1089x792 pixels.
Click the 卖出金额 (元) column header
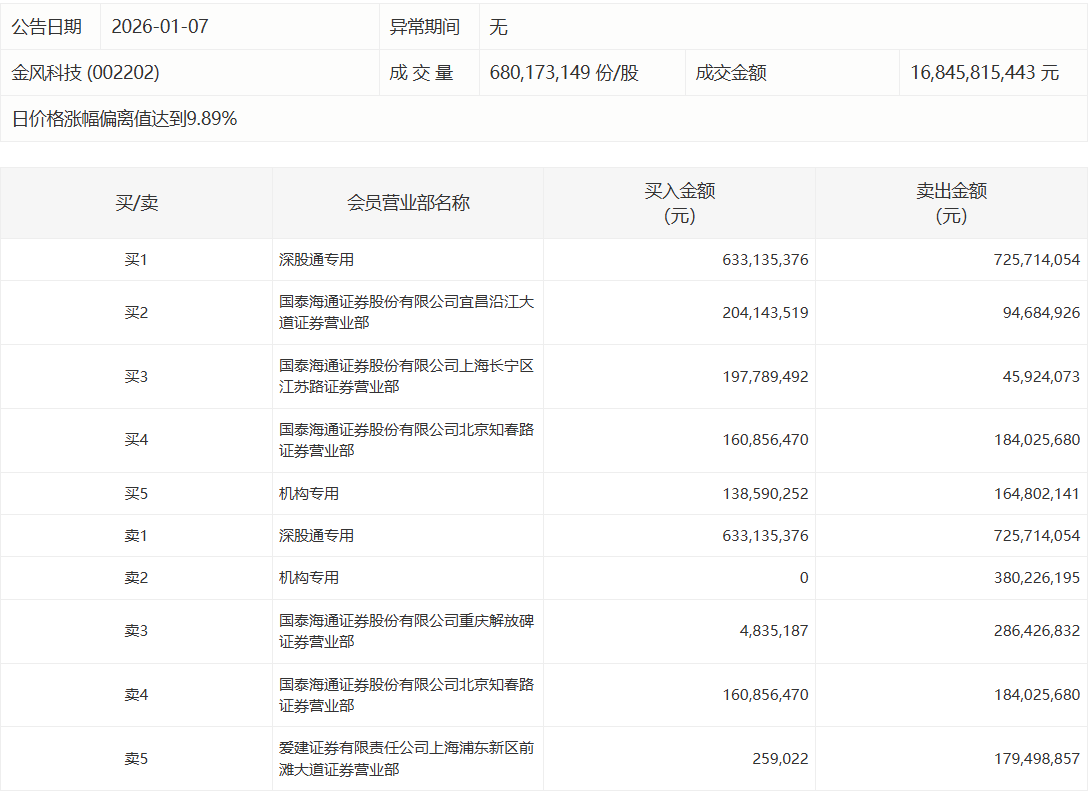pyautogui.click(x=951, y=203)
